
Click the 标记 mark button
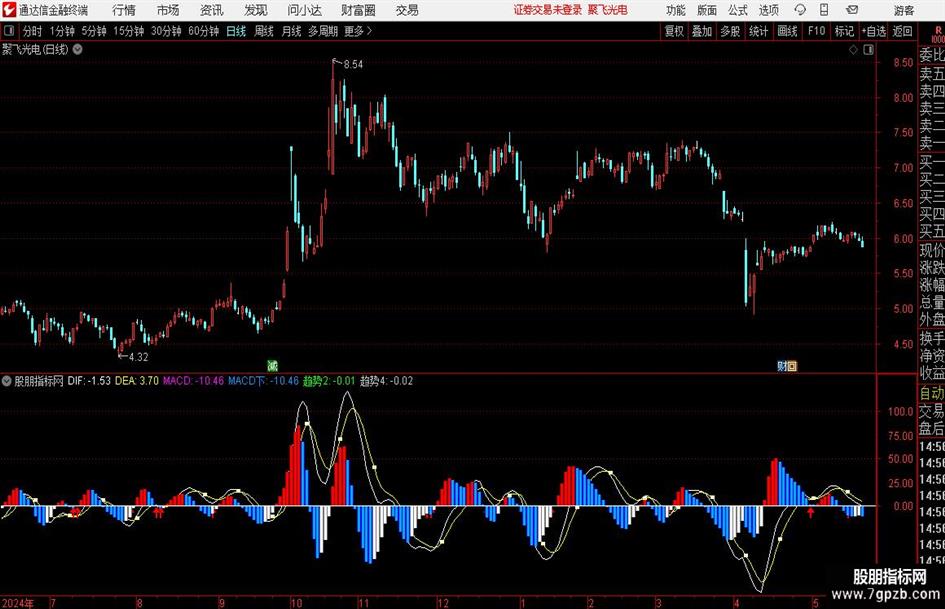click(x=844, y=31)
